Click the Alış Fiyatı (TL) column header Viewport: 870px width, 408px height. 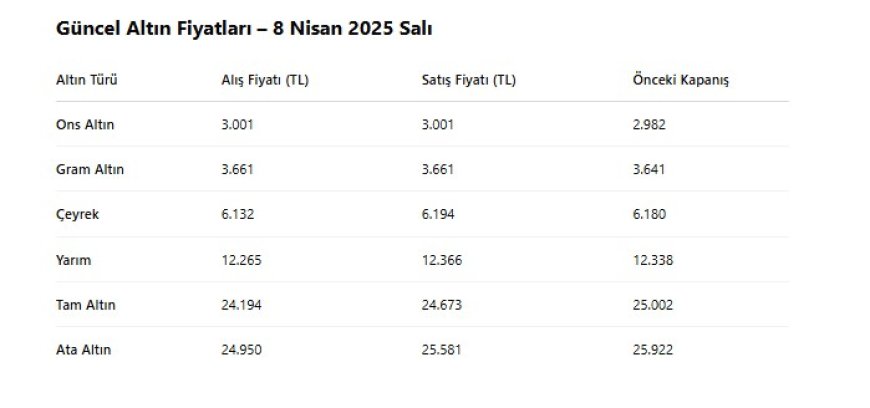pos(265,80)
